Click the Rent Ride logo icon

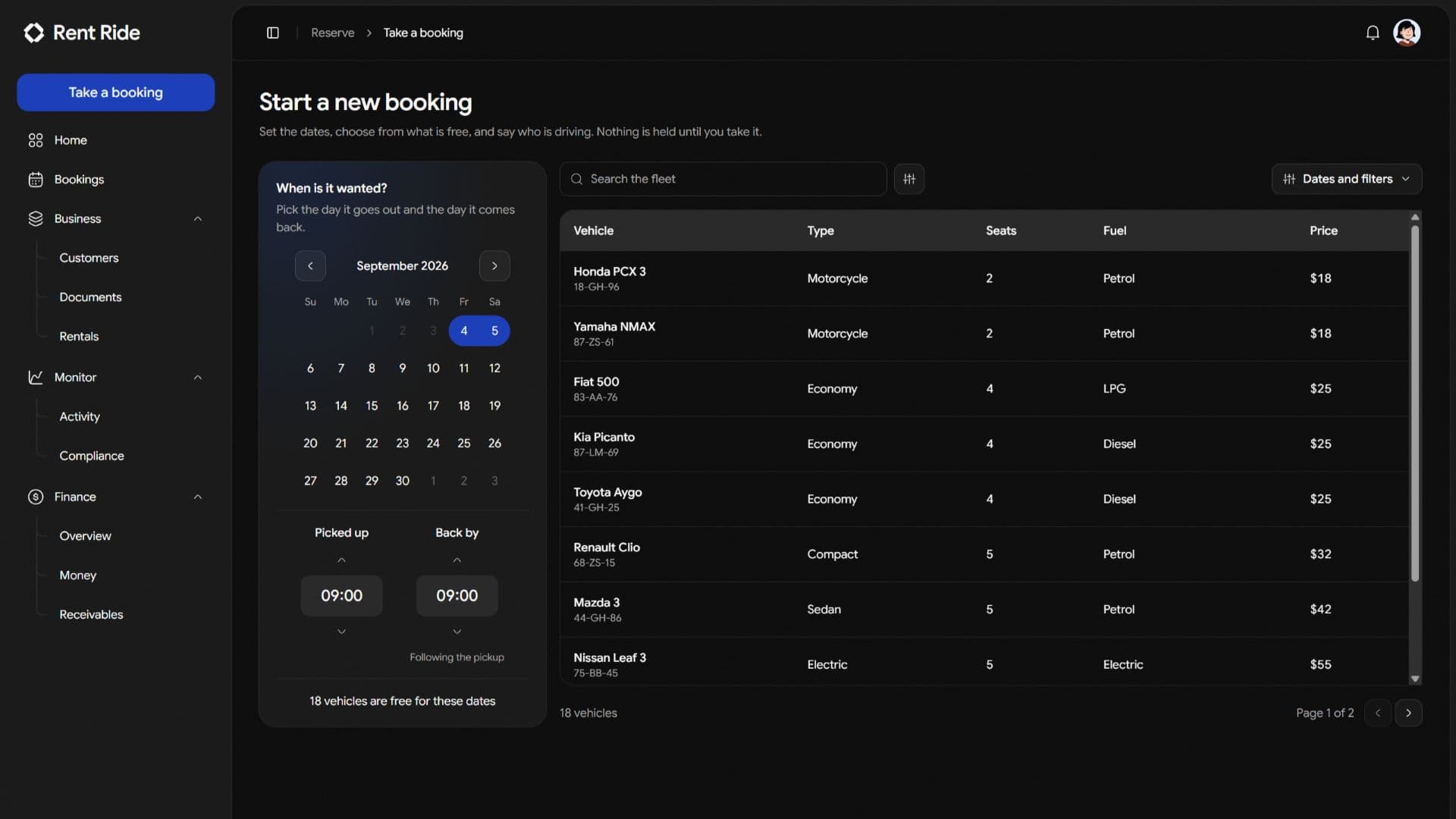34,33
